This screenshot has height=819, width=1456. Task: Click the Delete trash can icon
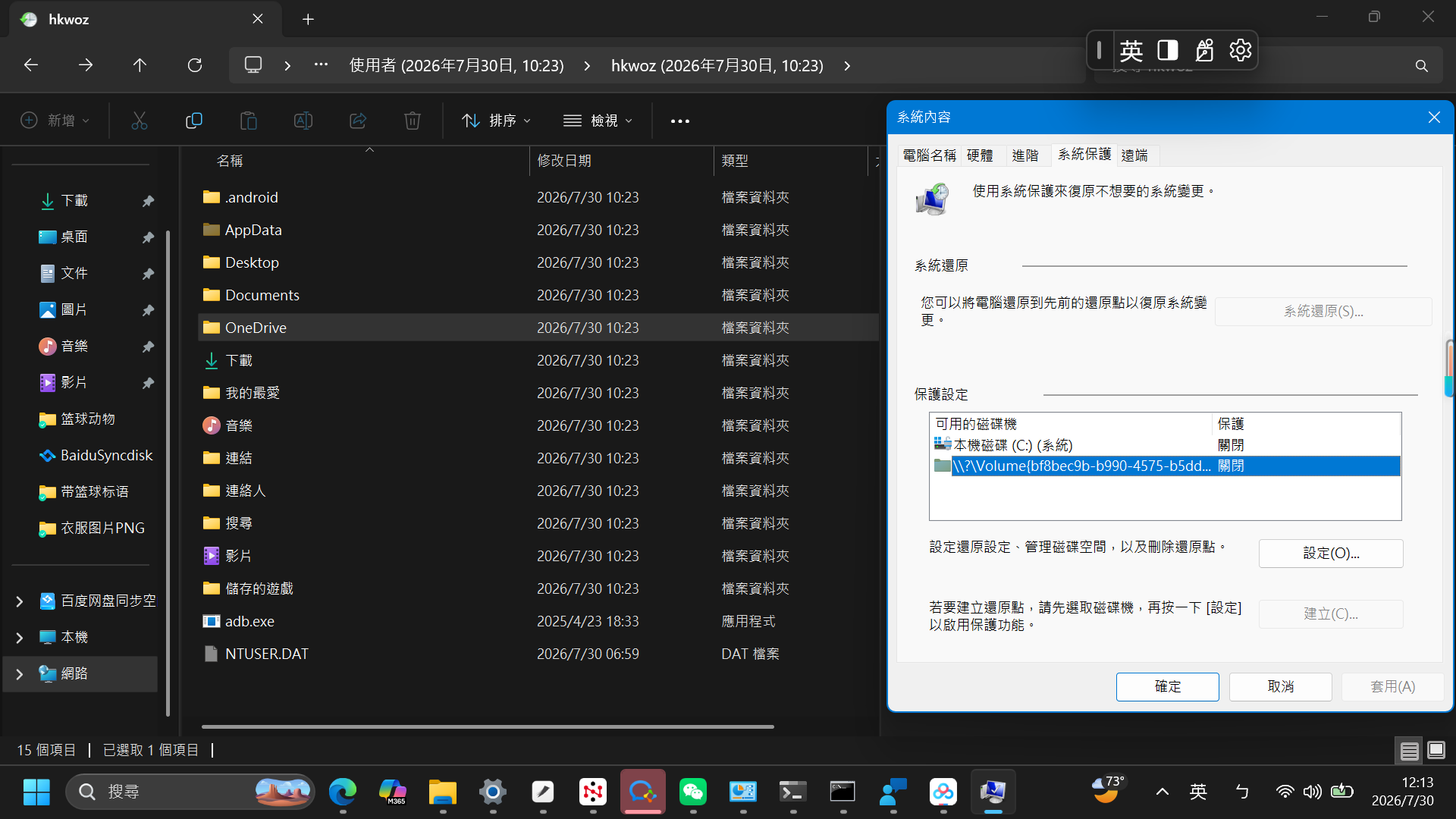413,121
